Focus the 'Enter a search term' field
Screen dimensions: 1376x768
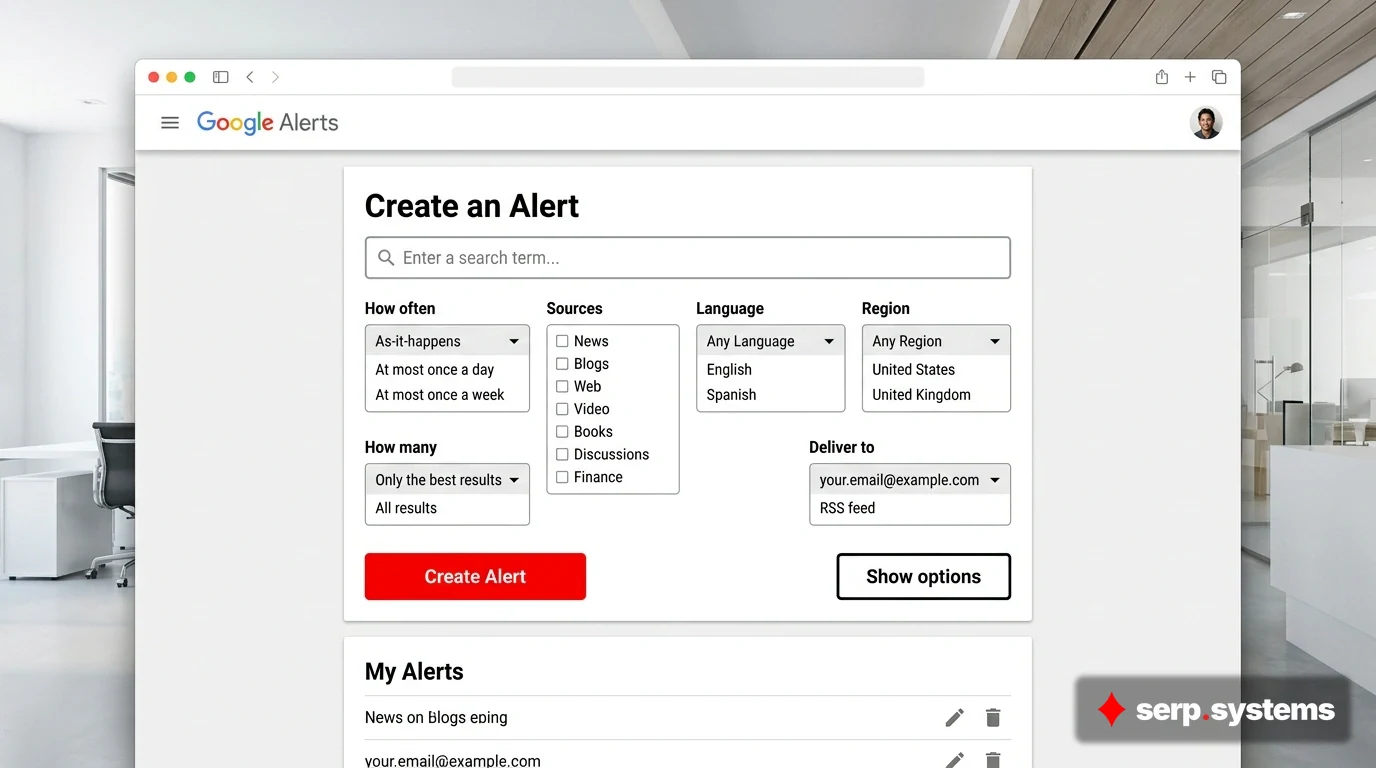coord(688,258)
